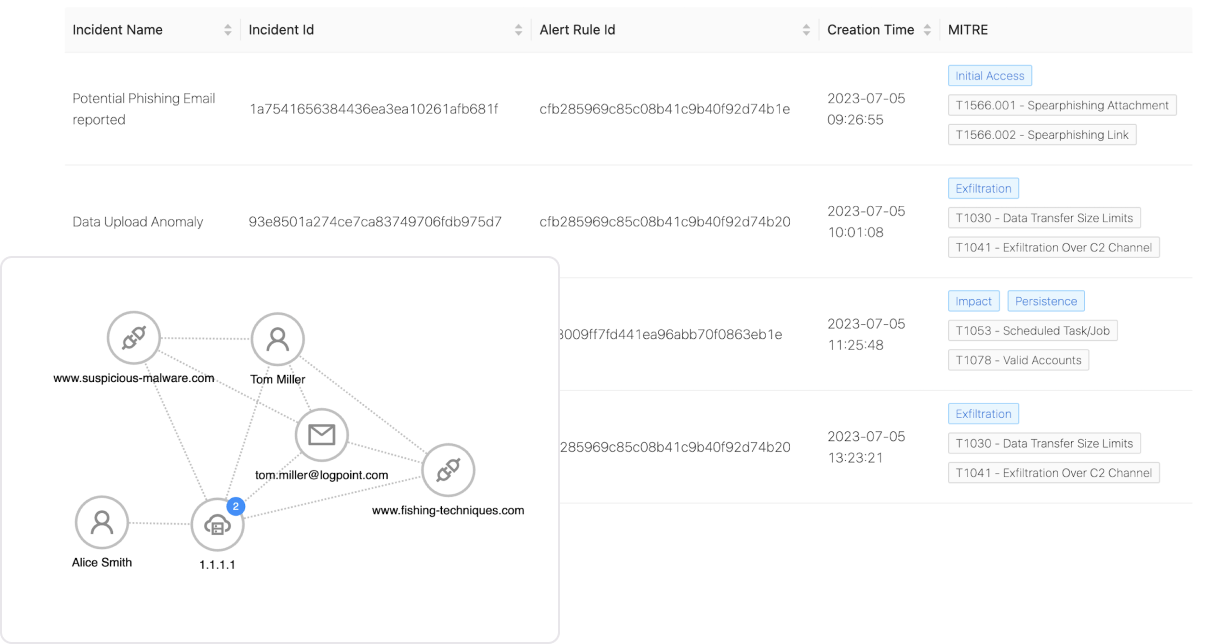
Task: Sort the table by Incident Id
Action: (518, 30)
